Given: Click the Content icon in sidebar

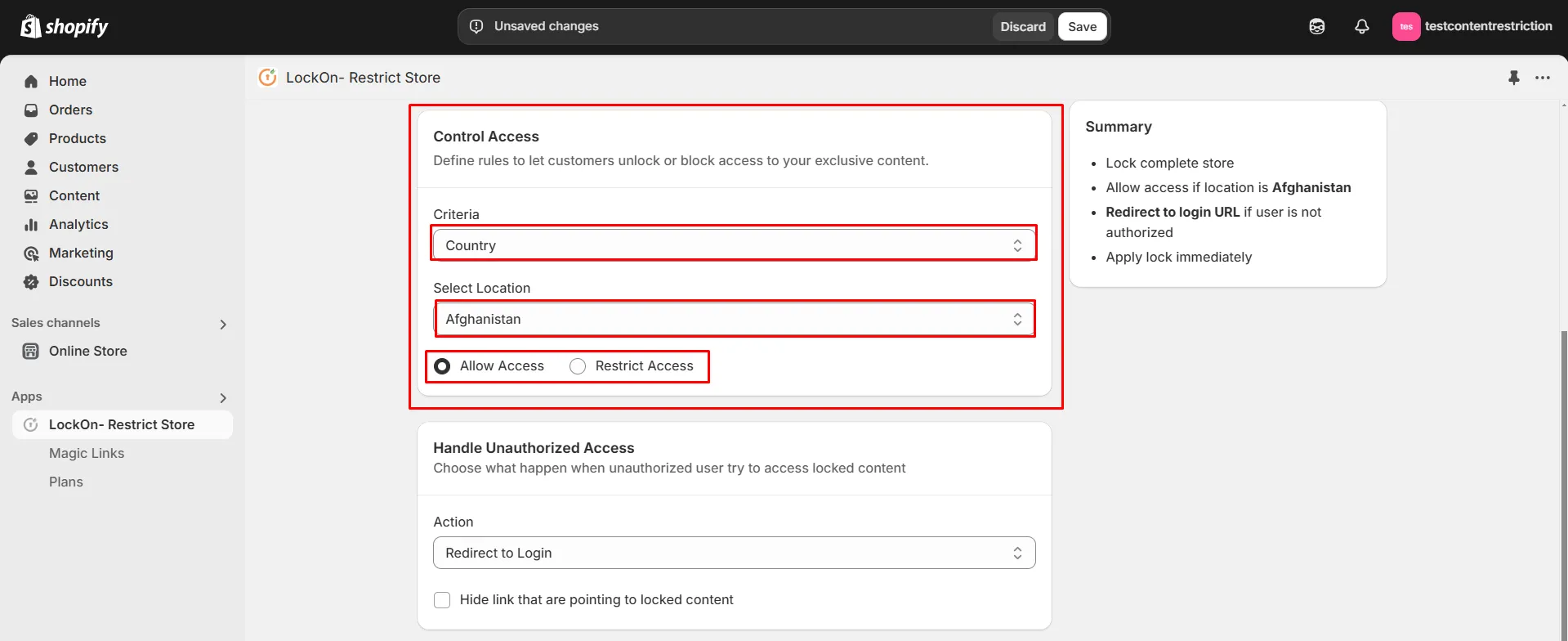Looking at the screenshot, I should [x=31, y=195].
